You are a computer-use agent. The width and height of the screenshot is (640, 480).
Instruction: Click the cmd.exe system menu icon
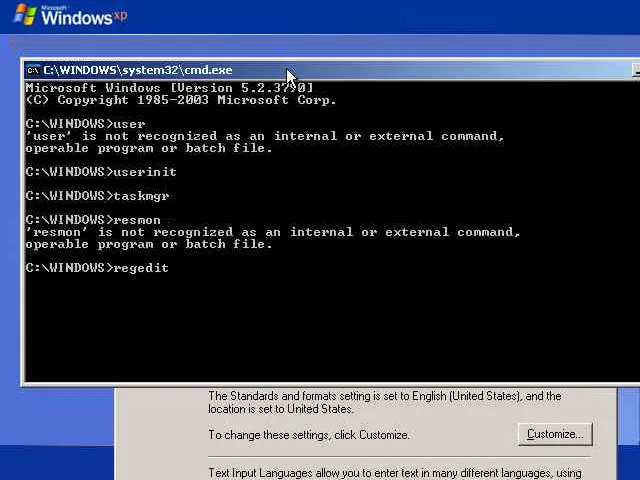click(x=33, y=70)
